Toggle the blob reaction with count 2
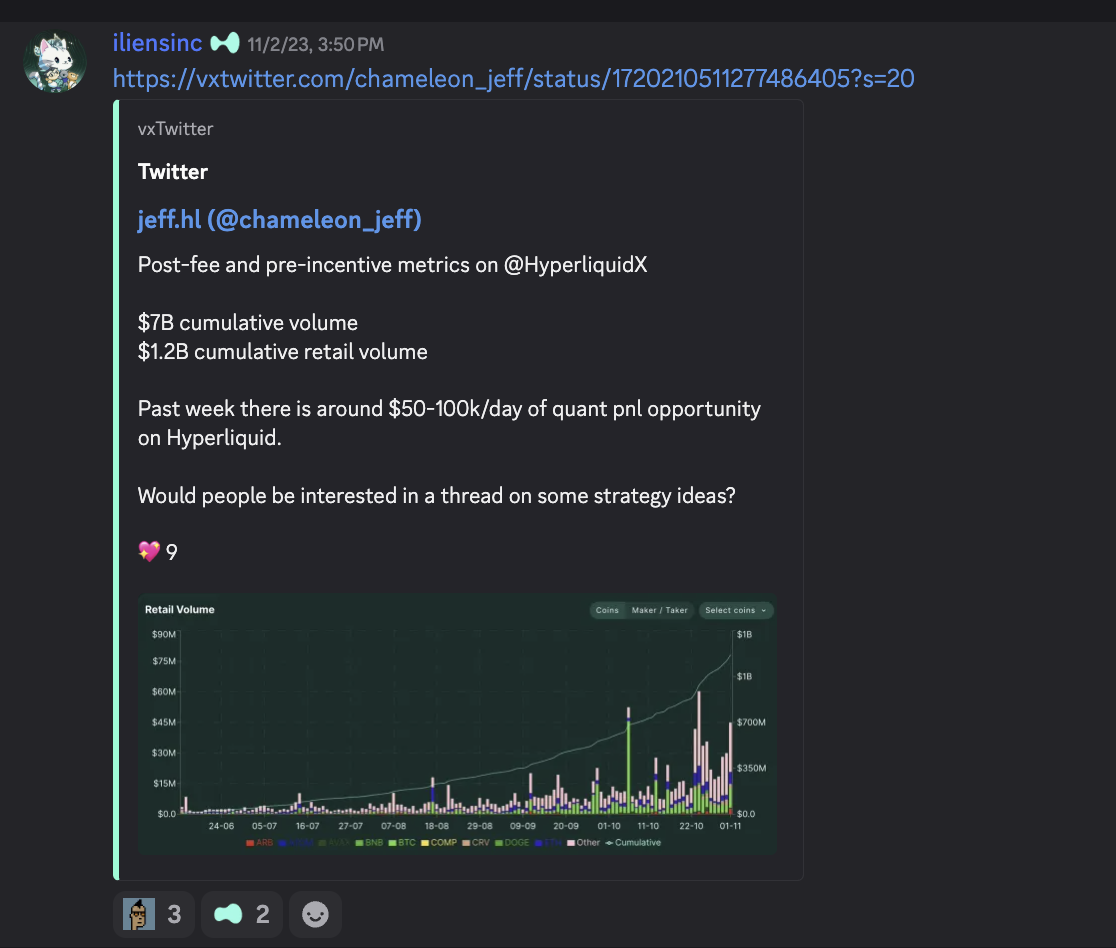1116x948 pixels. (242, 915)
